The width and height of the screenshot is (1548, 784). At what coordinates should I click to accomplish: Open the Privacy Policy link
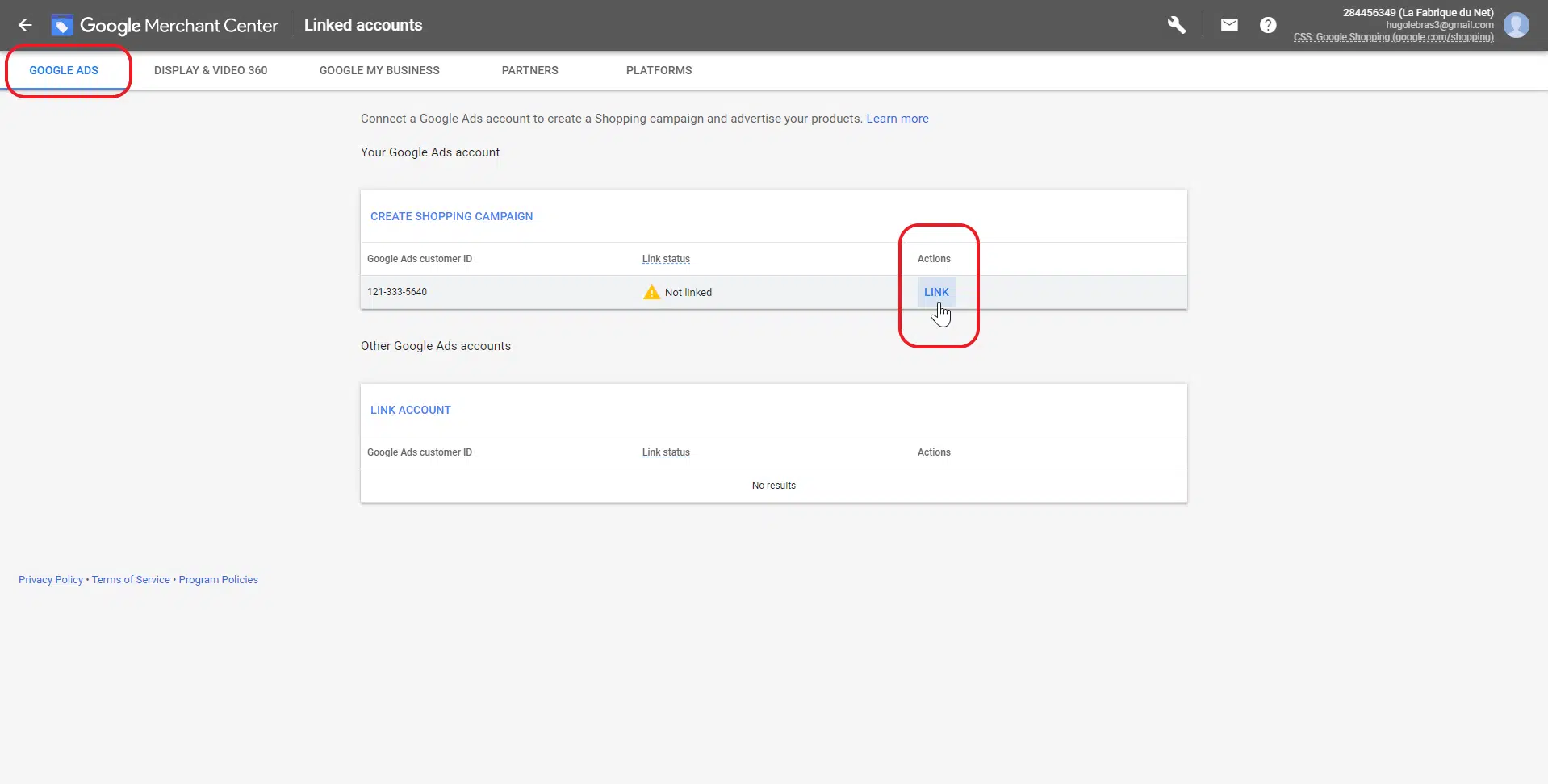coord(51,580)
